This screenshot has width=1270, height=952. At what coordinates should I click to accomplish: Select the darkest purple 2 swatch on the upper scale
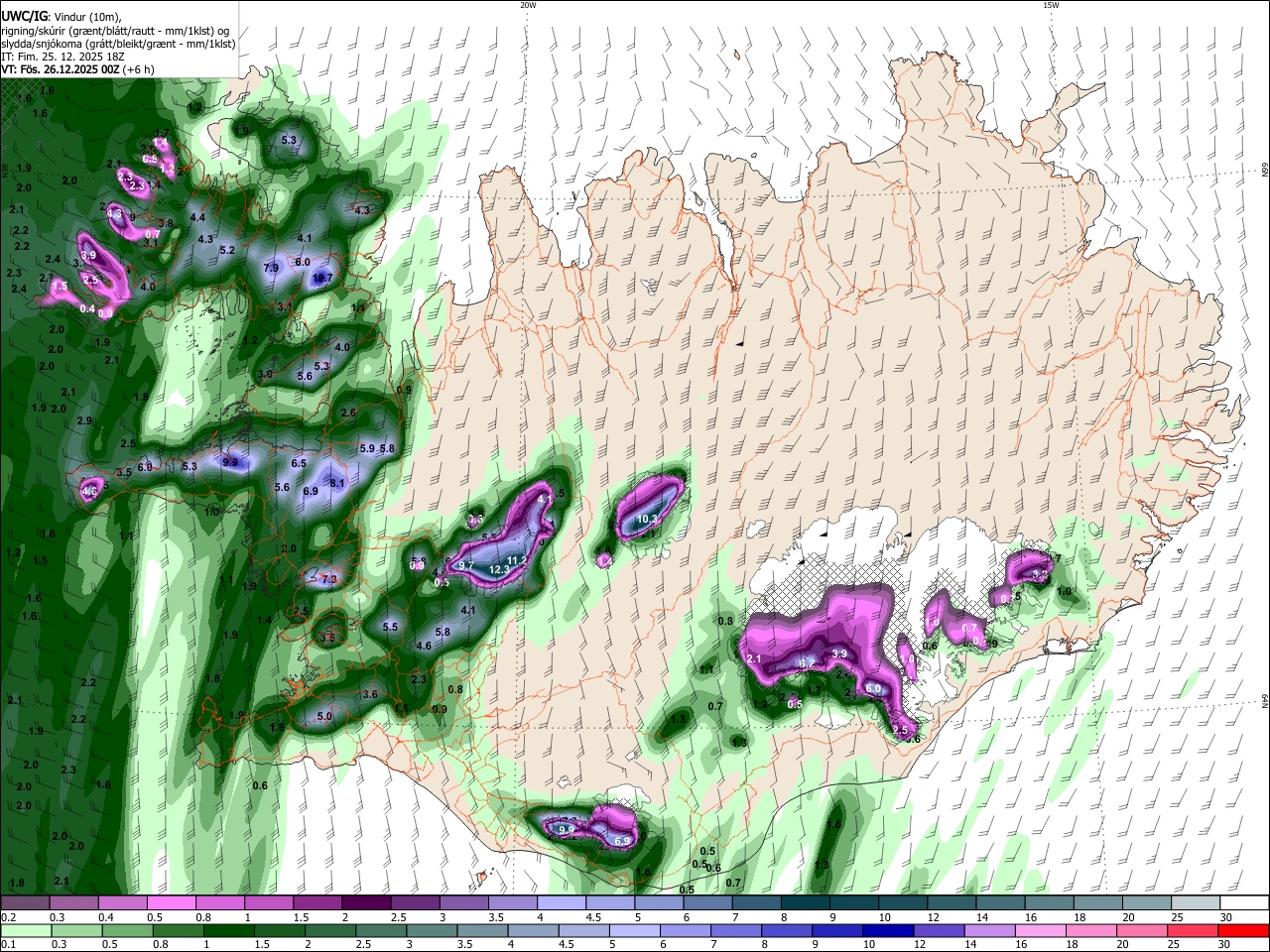coord(366,902)
